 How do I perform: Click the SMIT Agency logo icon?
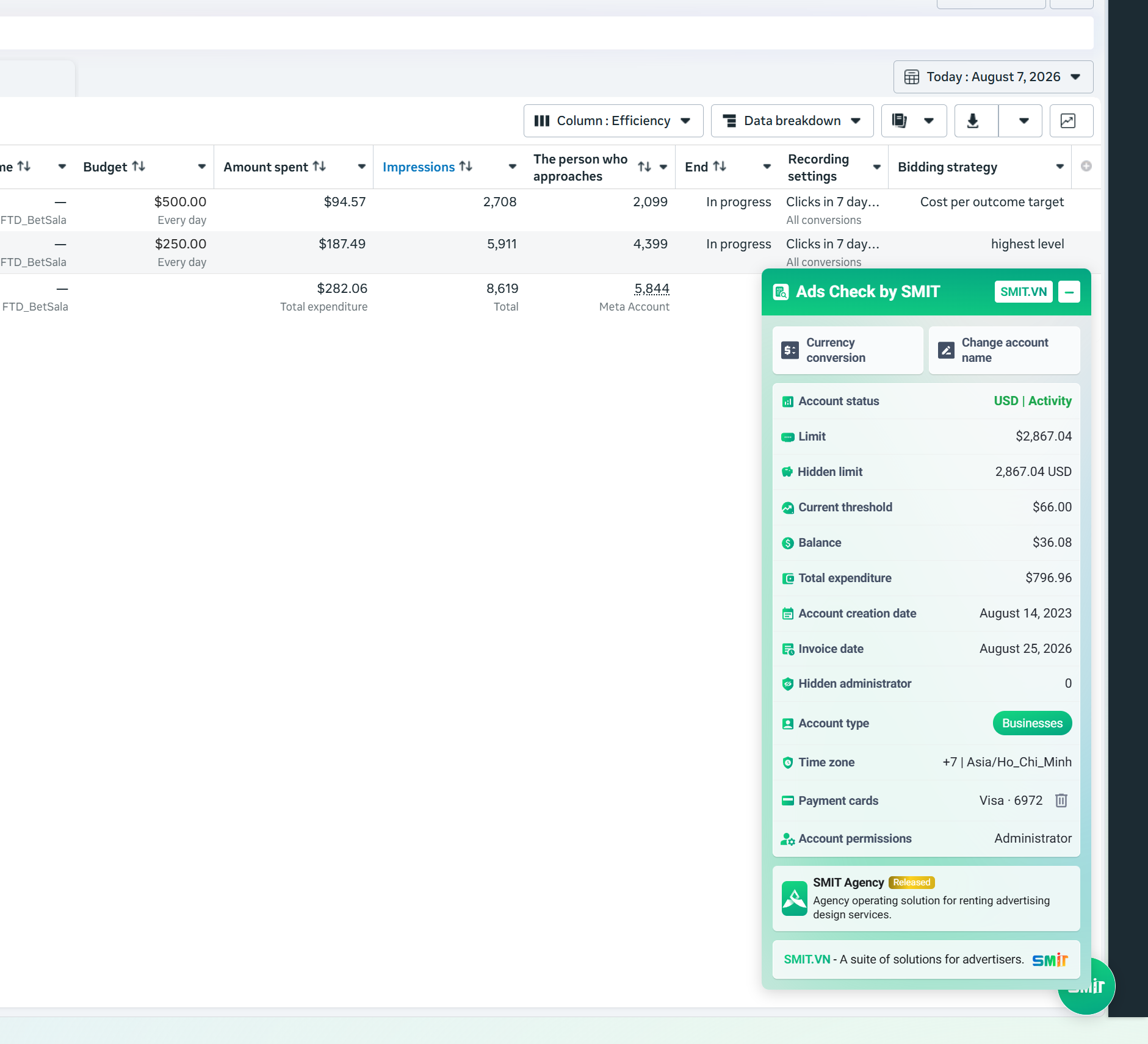pyautogui.click(x=795, y=898)
